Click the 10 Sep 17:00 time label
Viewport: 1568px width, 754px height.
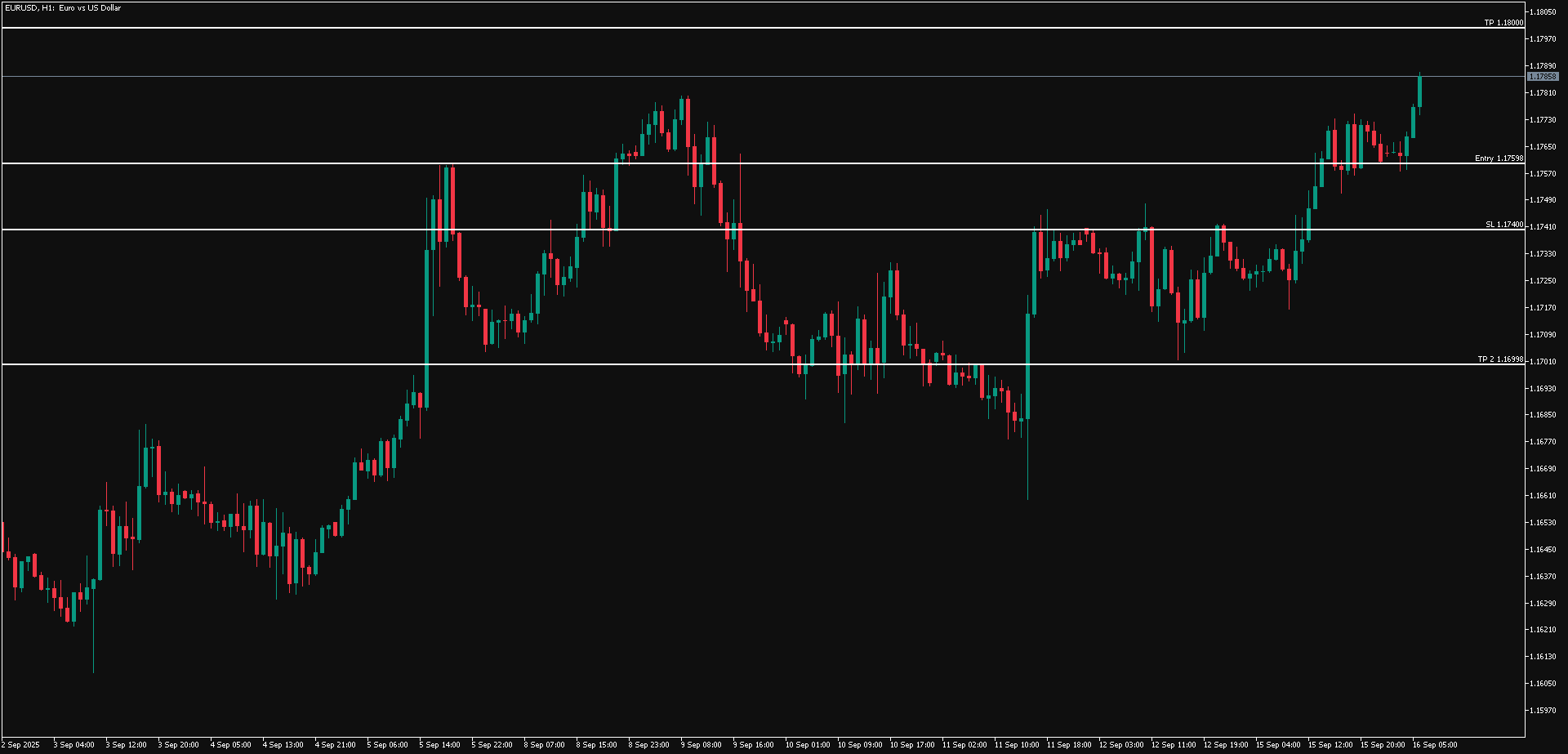911,745
